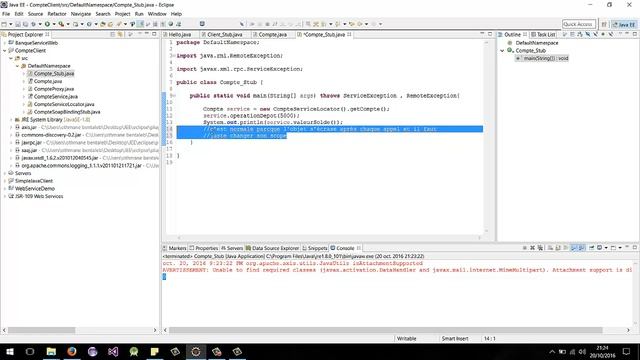Click the New file toolbar icon

click(4, 24)
